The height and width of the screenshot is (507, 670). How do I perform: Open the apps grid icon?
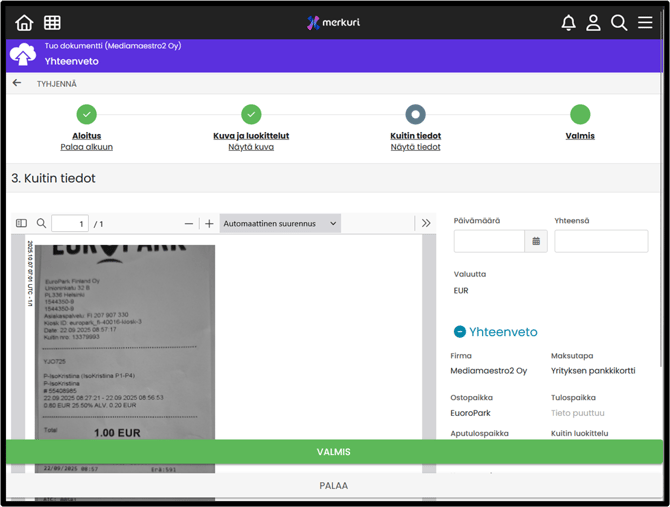tap(52, 22)
